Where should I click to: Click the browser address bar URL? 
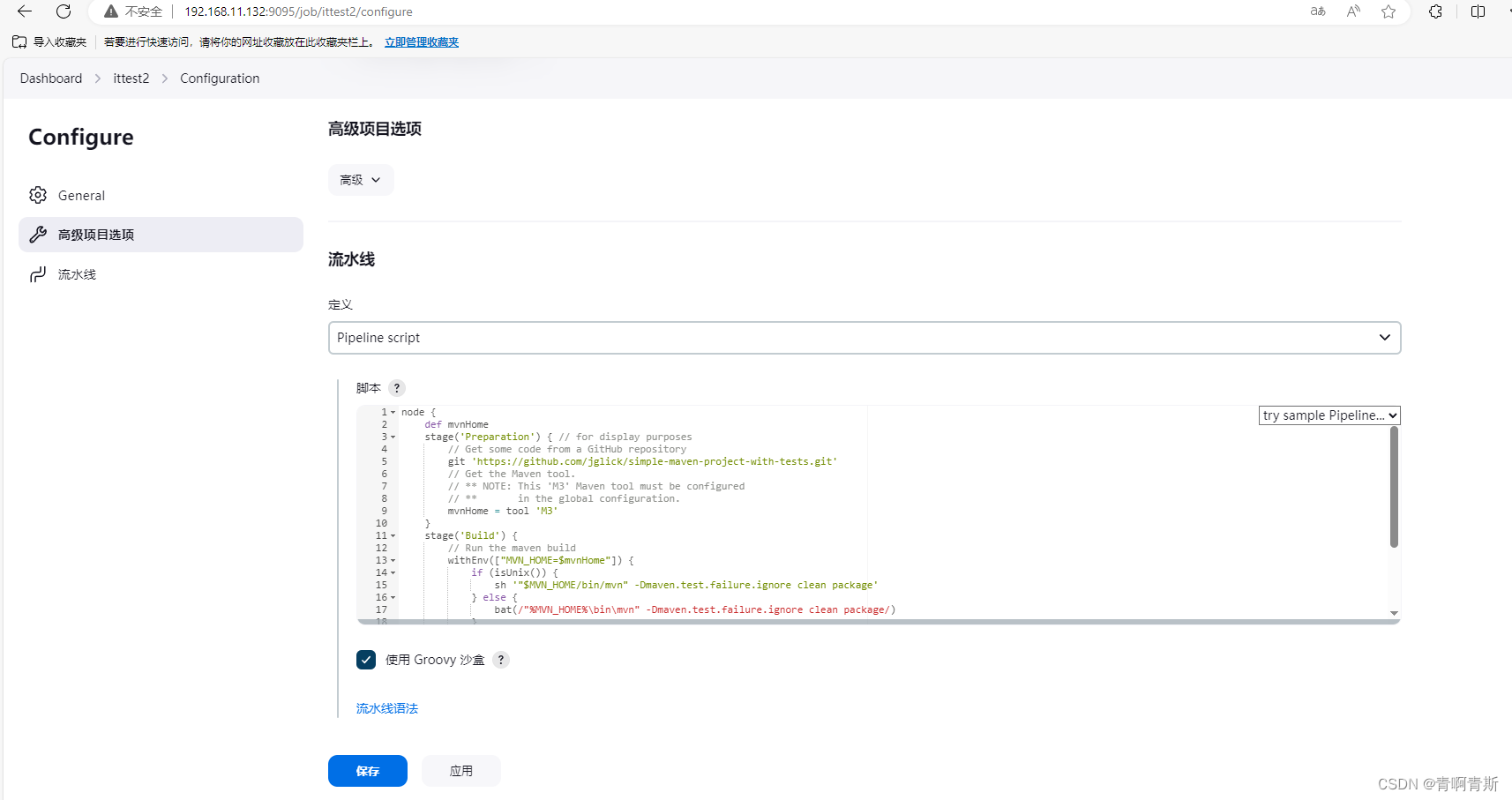coord(298,11)
